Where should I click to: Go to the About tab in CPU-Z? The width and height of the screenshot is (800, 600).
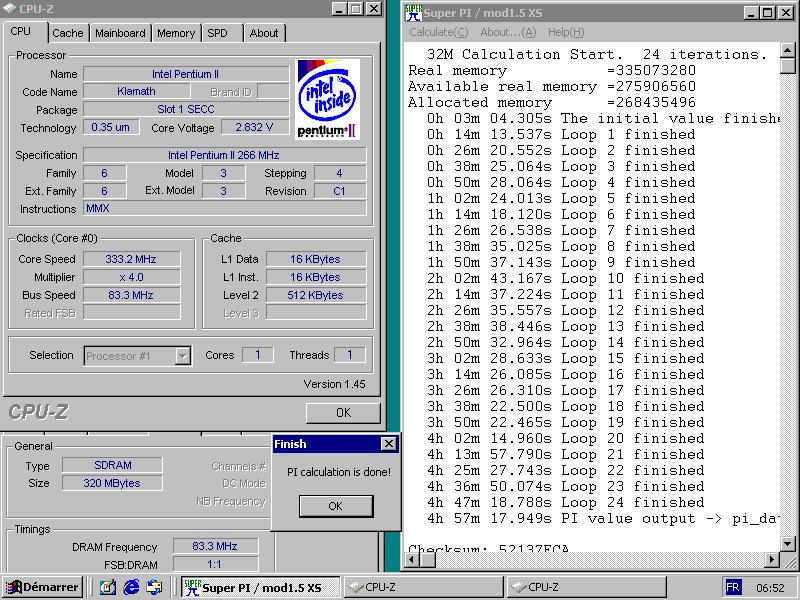[x=264, y=33]
